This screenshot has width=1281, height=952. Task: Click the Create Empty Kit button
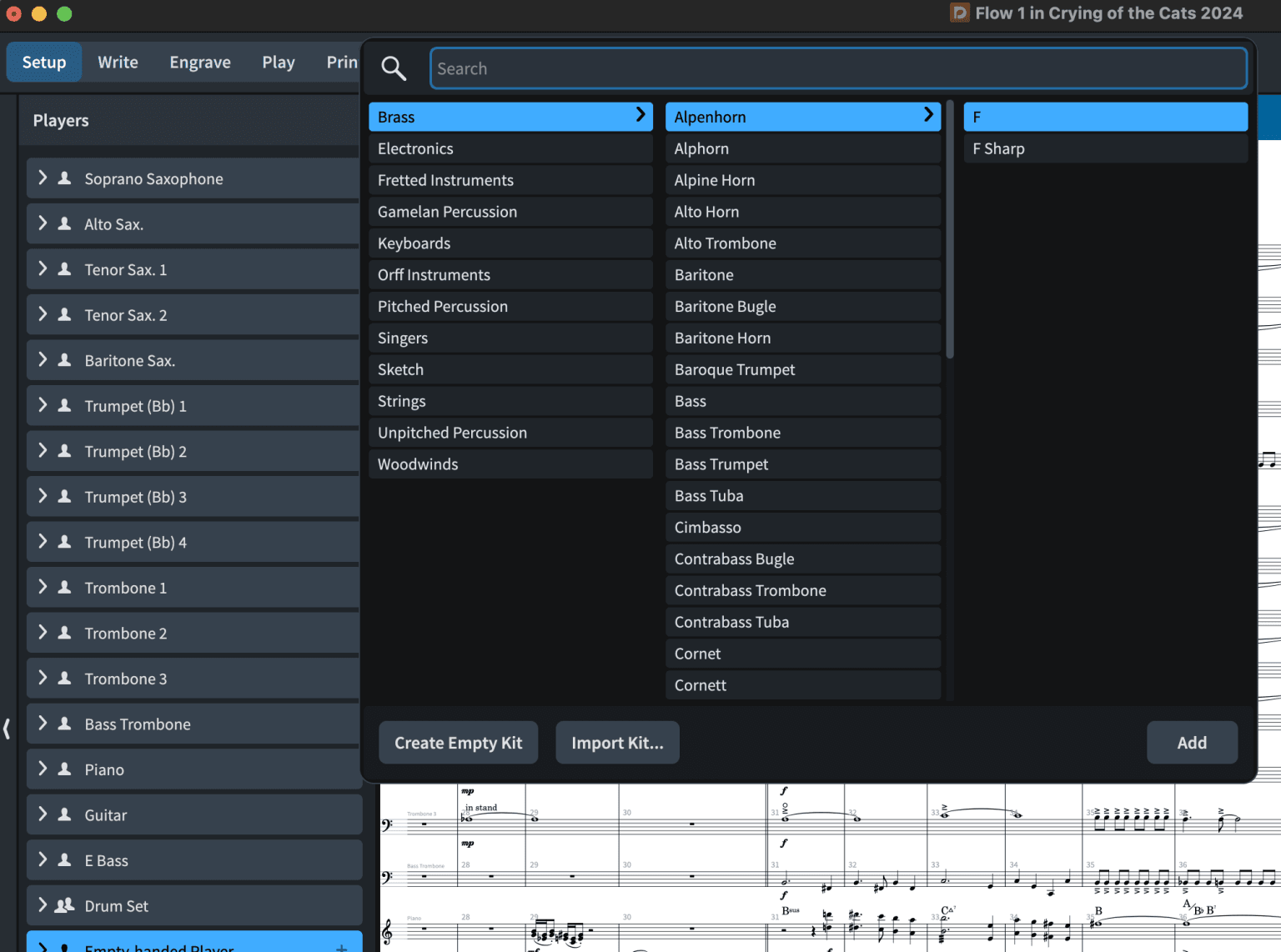pos(458,743)
